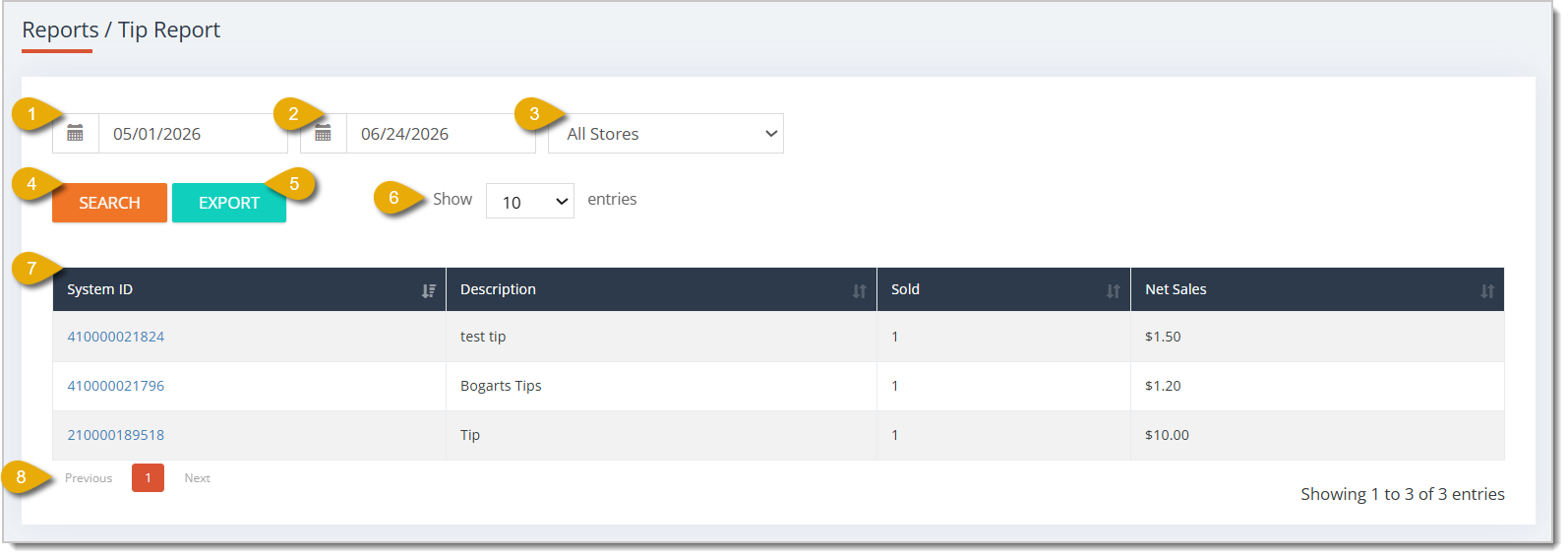Click the Sold value in Bogarts Tips row

coord(895,386)
